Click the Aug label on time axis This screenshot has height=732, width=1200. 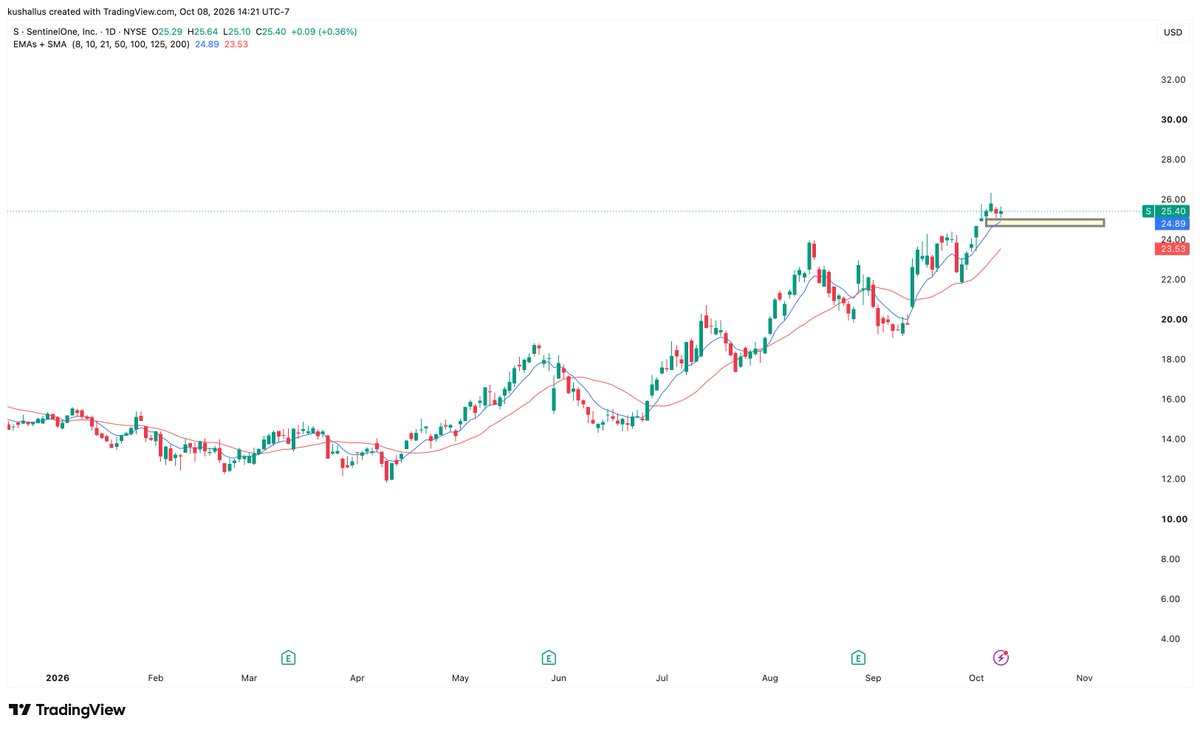pyautogui.click(x=770, y=678)
